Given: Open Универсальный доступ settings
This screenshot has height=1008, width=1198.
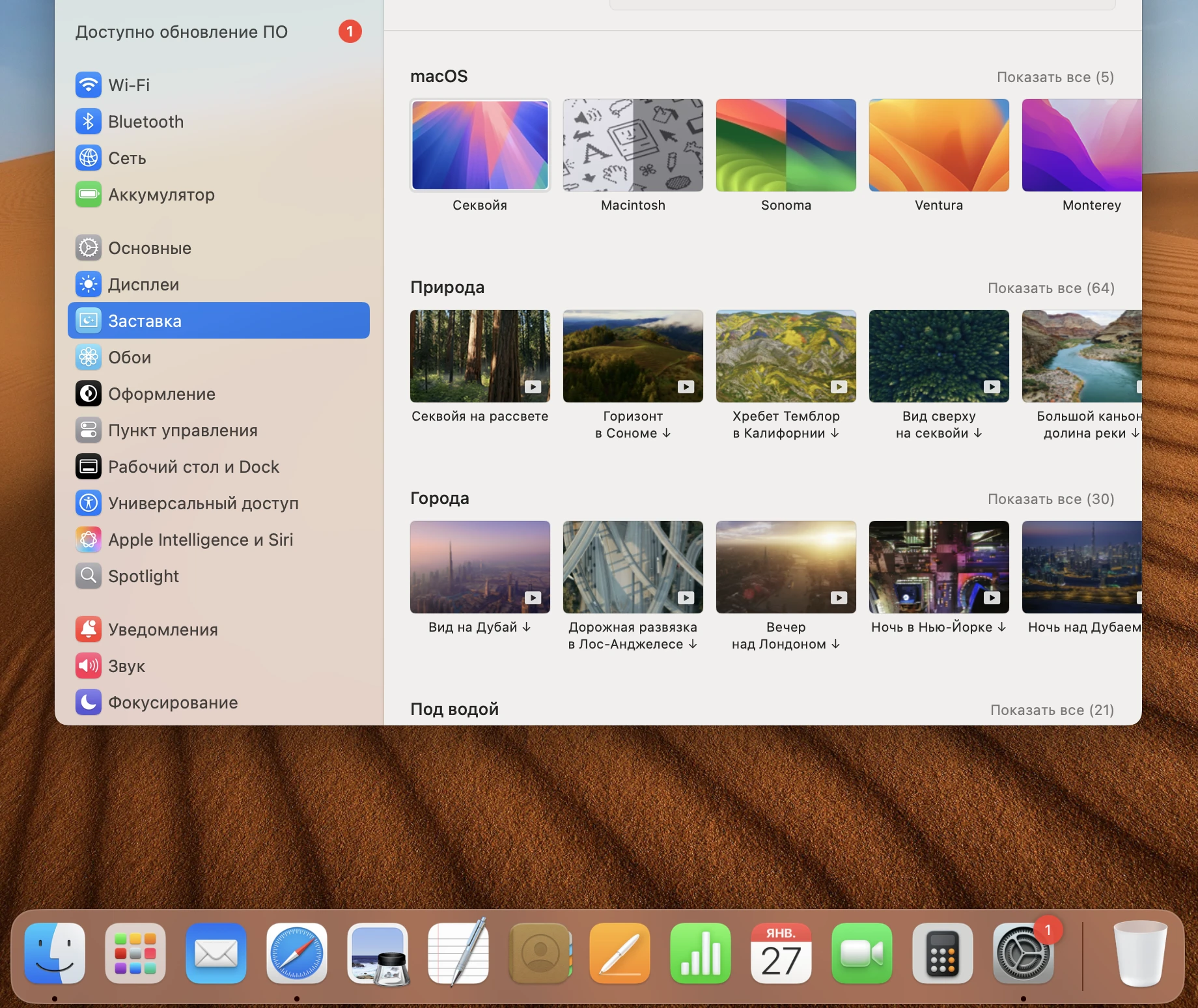Looking at the screenshot, I should point(218,503).
